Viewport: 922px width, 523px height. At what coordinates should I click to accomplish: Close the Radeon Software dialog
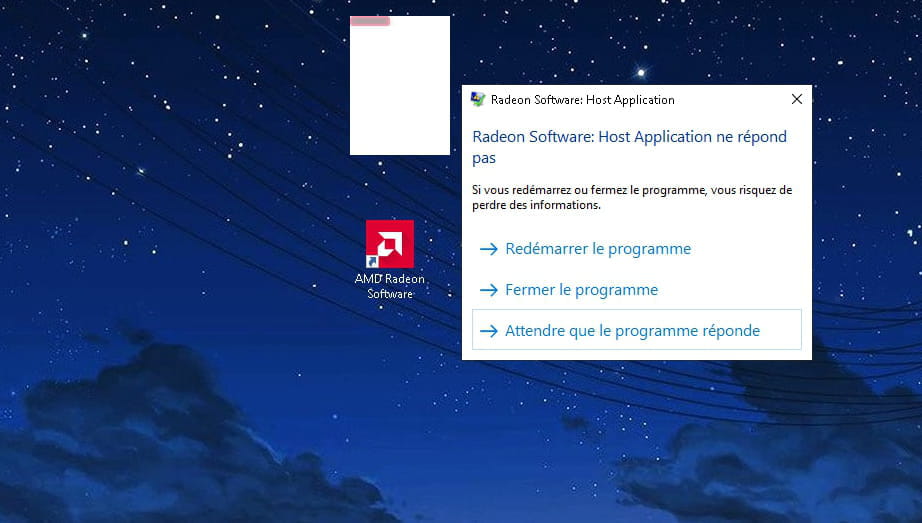797,99
